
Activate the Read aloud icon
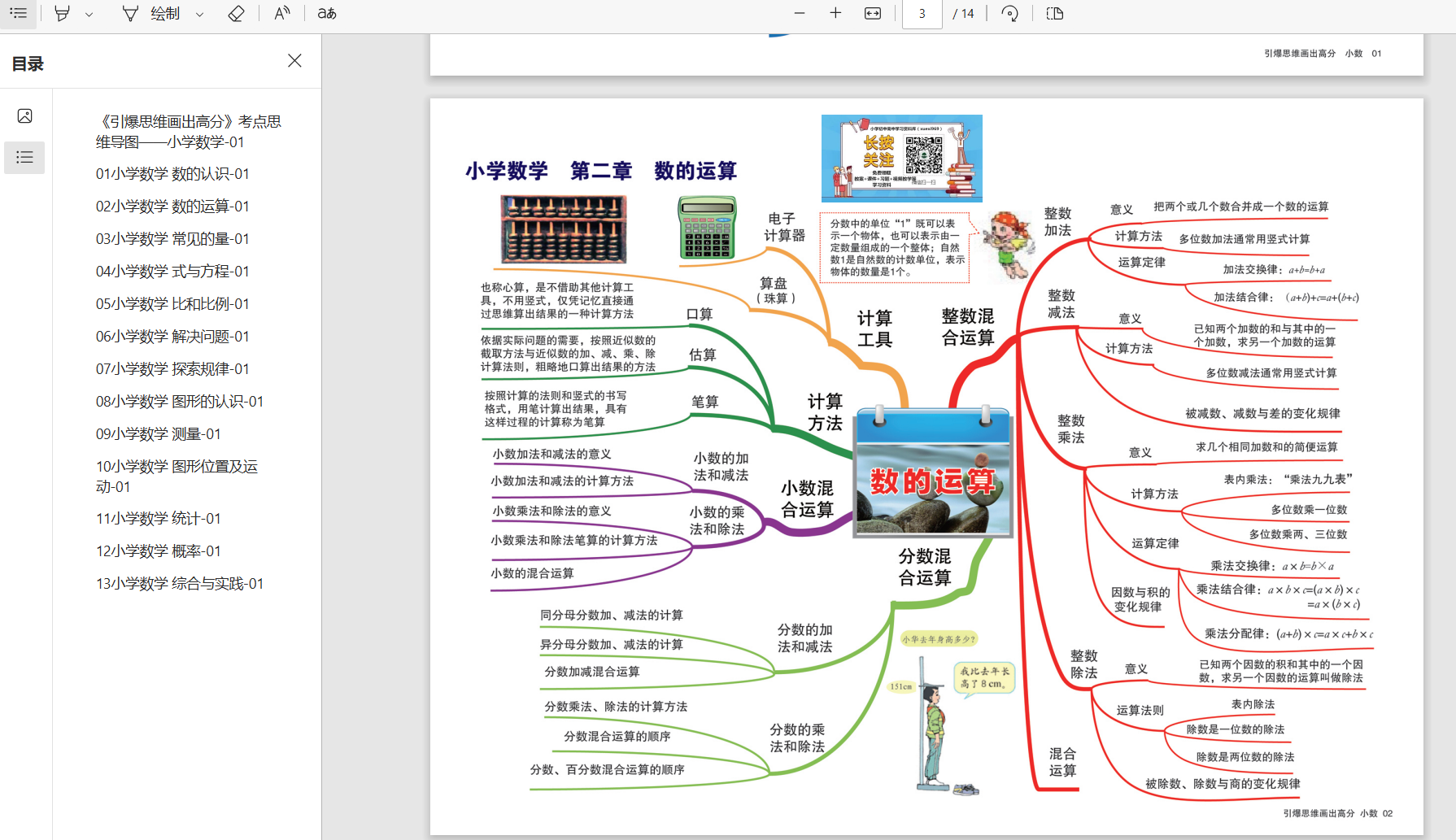(281, 14)
